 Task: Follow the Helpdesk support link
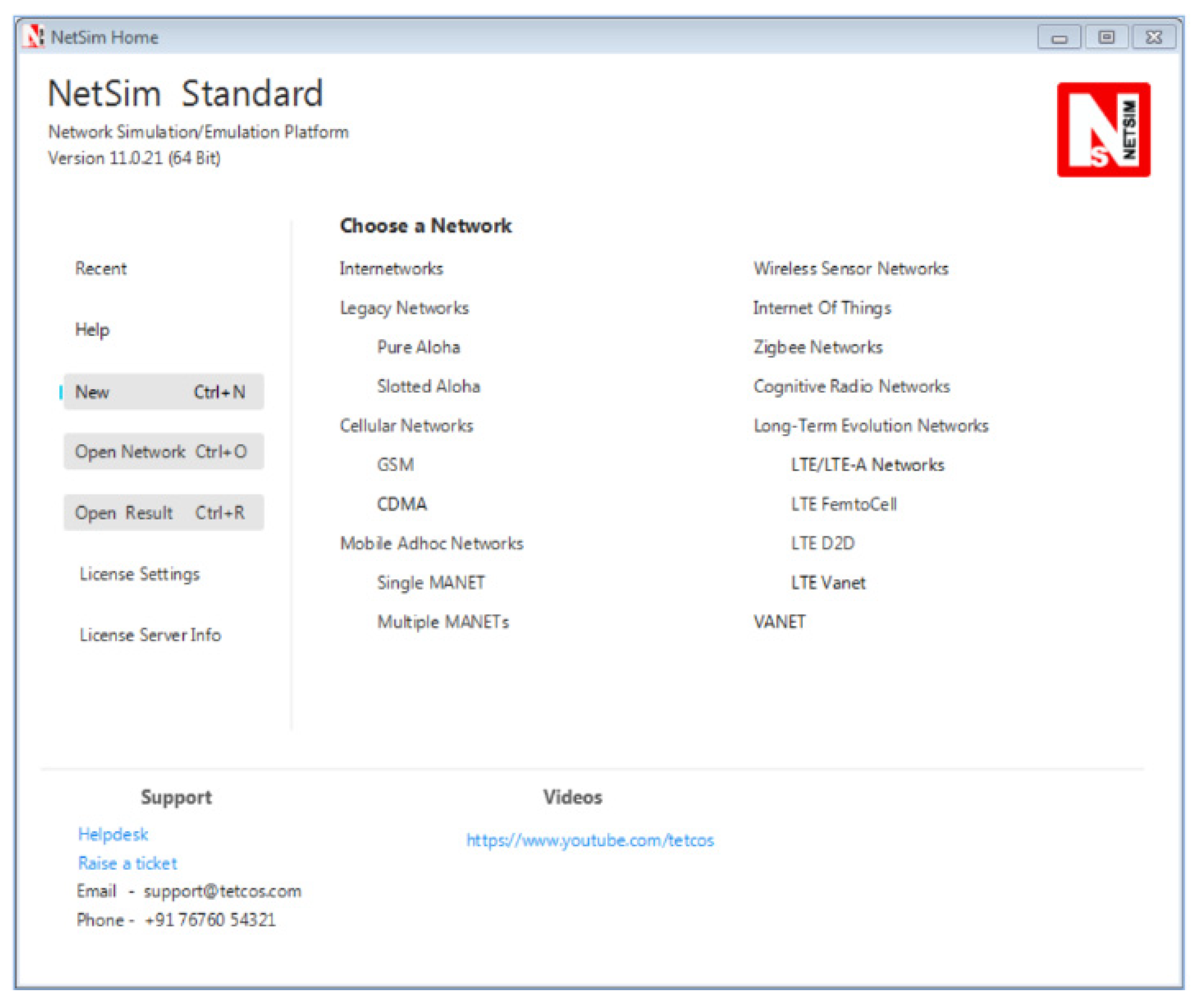tap(113, 834)
